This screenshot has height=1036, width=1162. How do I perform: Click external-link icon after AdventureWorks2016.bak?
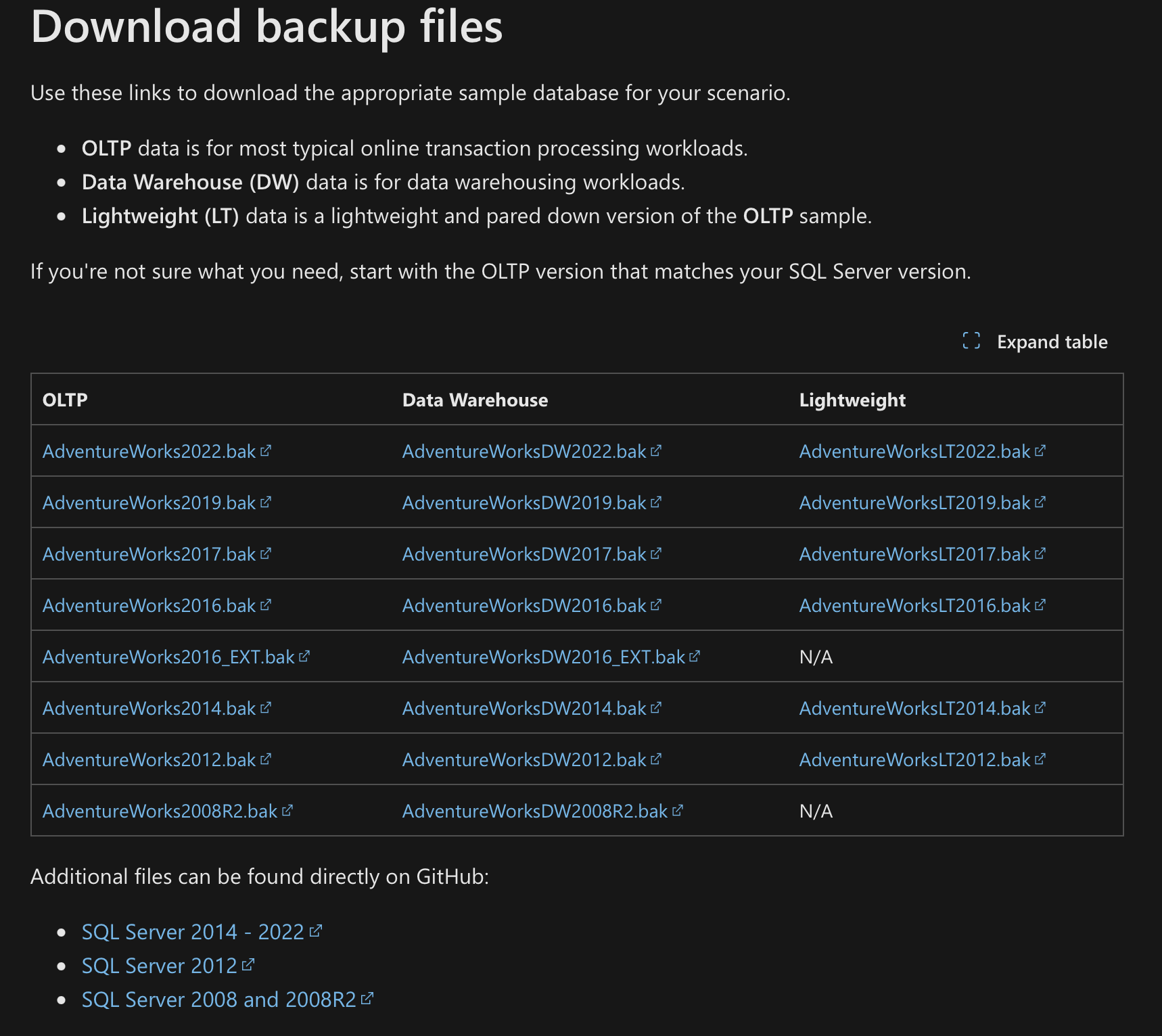click(265, 605)
